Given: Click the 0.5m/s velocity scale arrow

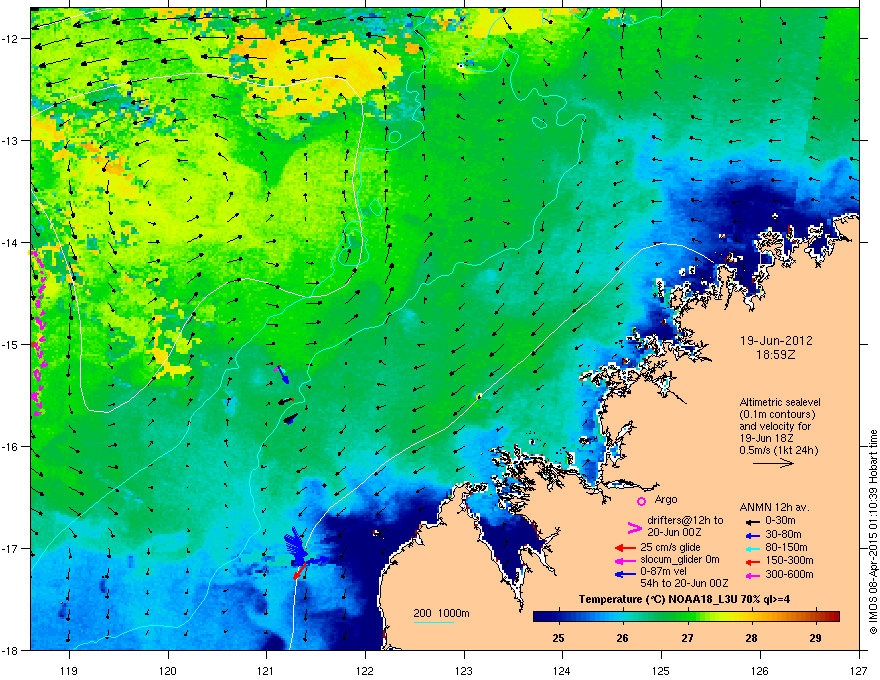Looking at the screenshot, I should coord(773,463).
